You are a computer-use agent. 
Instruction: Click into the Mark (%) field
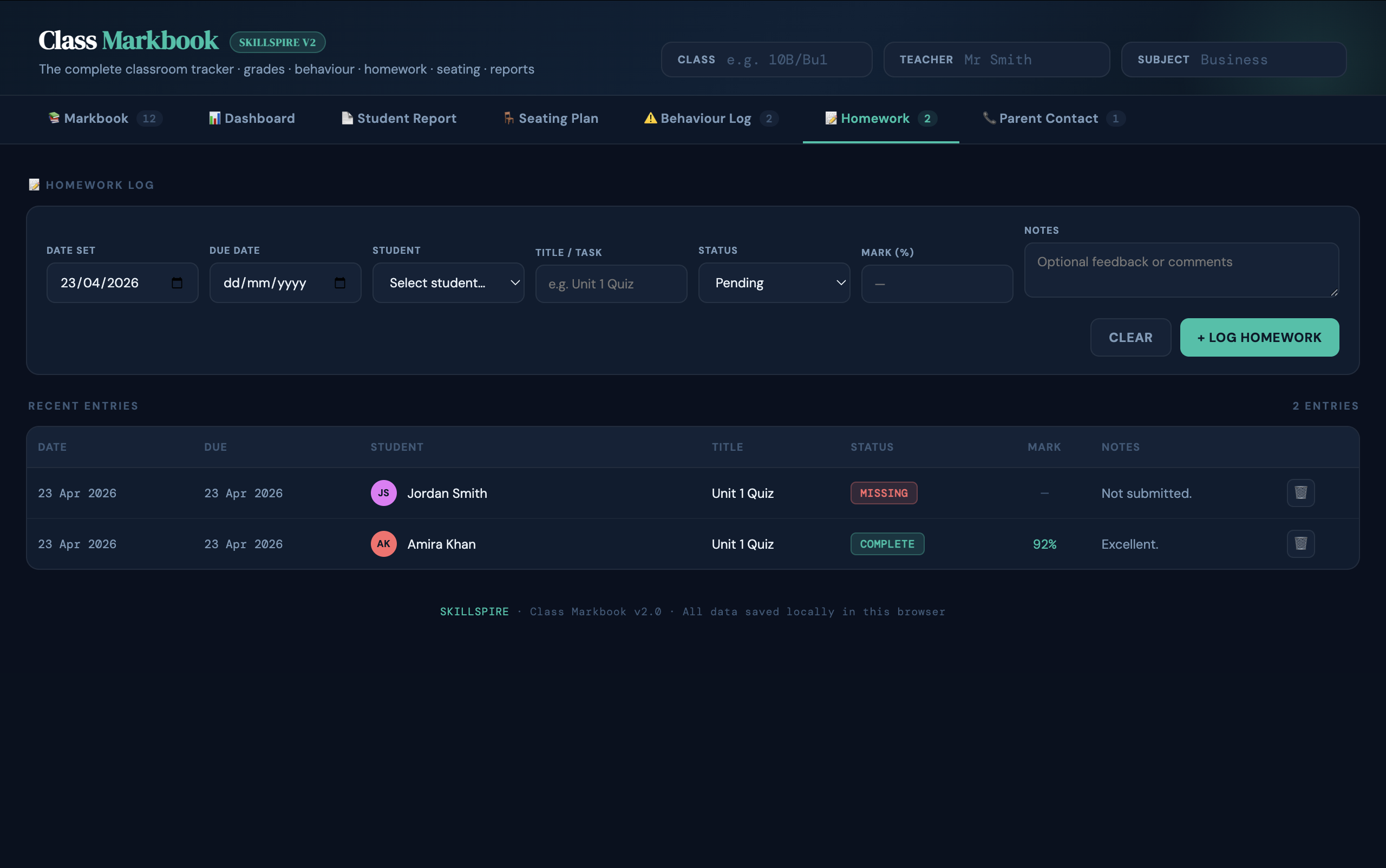(937, 284)
